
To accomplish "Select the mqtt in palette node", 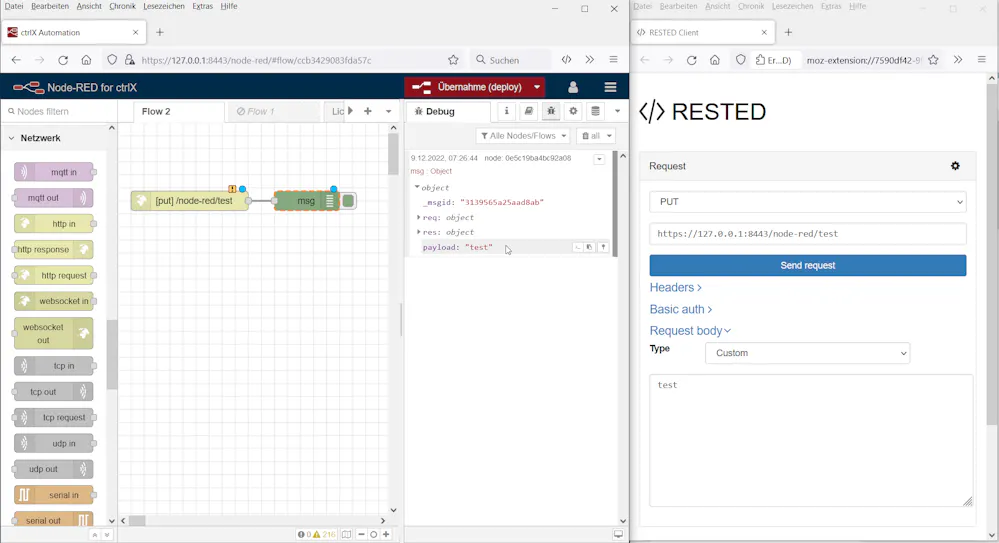I will point(54,172).
